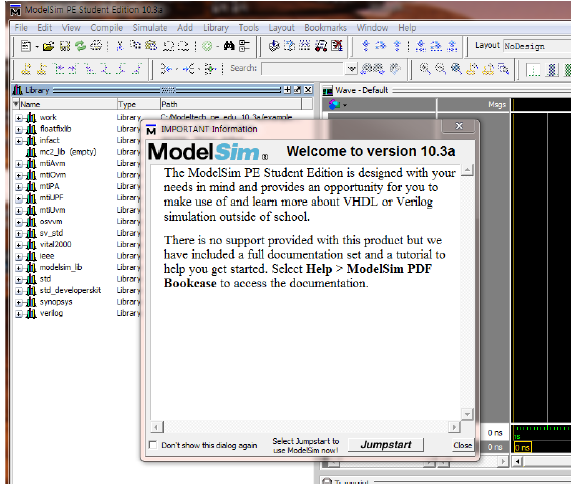Viewport: 576px width, 492px height.
Task: Expand the std_developerskit library
Action: pos(18,291)
